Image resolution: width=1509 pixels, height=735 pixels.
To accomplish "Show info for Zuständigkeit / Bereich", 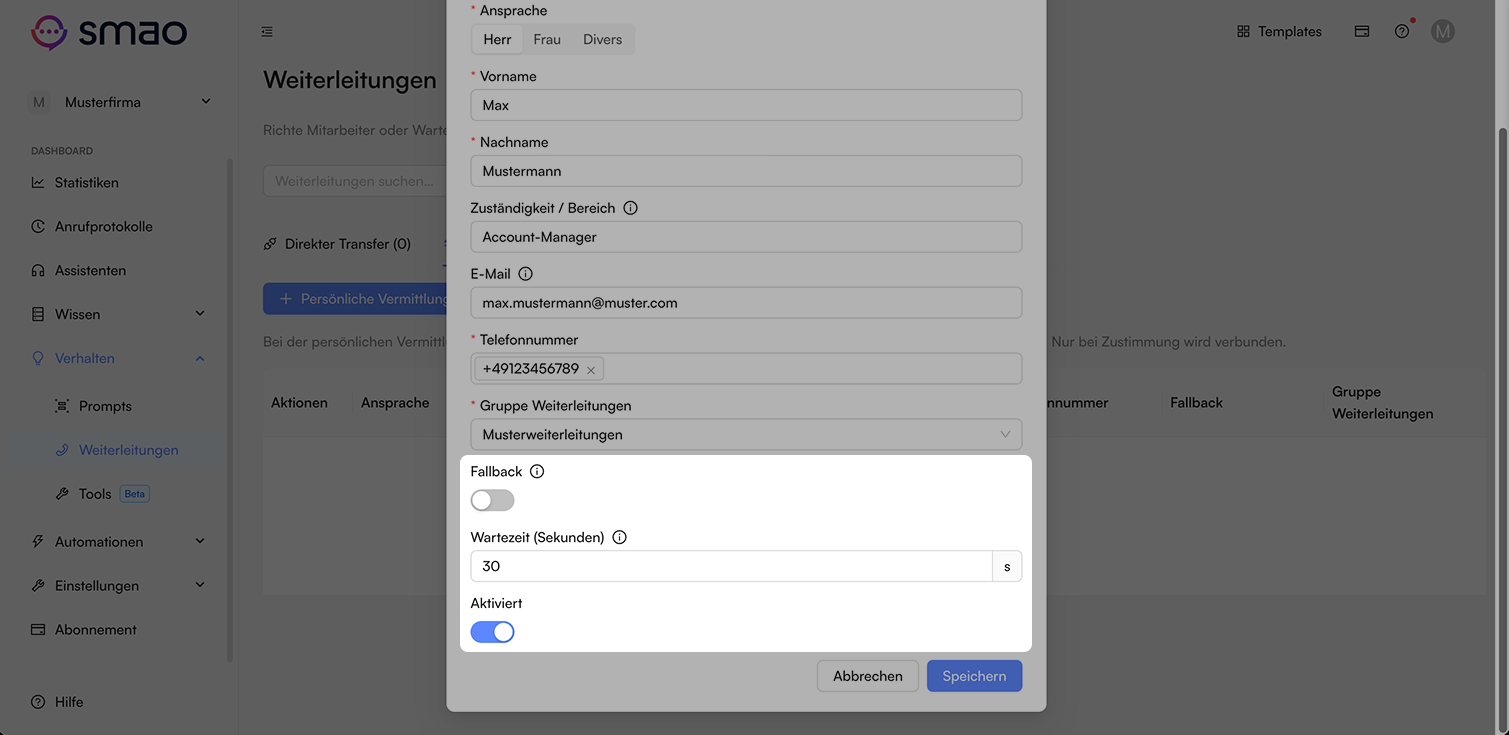I will (x=630, y=208).
